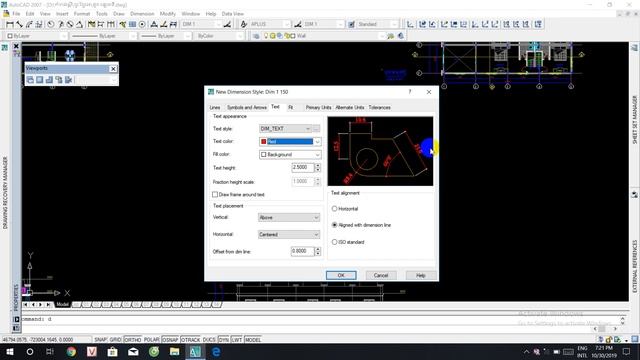Select ISO standard text alignment radio
The width and height of the screenshot is (640, 360).
click(335, 242)
